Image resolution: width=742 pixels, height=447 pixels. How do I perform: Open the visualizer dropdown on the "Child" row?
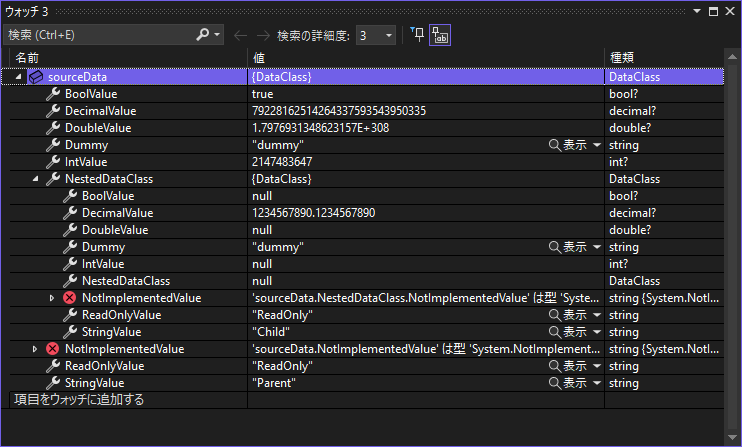click(597, 332)
